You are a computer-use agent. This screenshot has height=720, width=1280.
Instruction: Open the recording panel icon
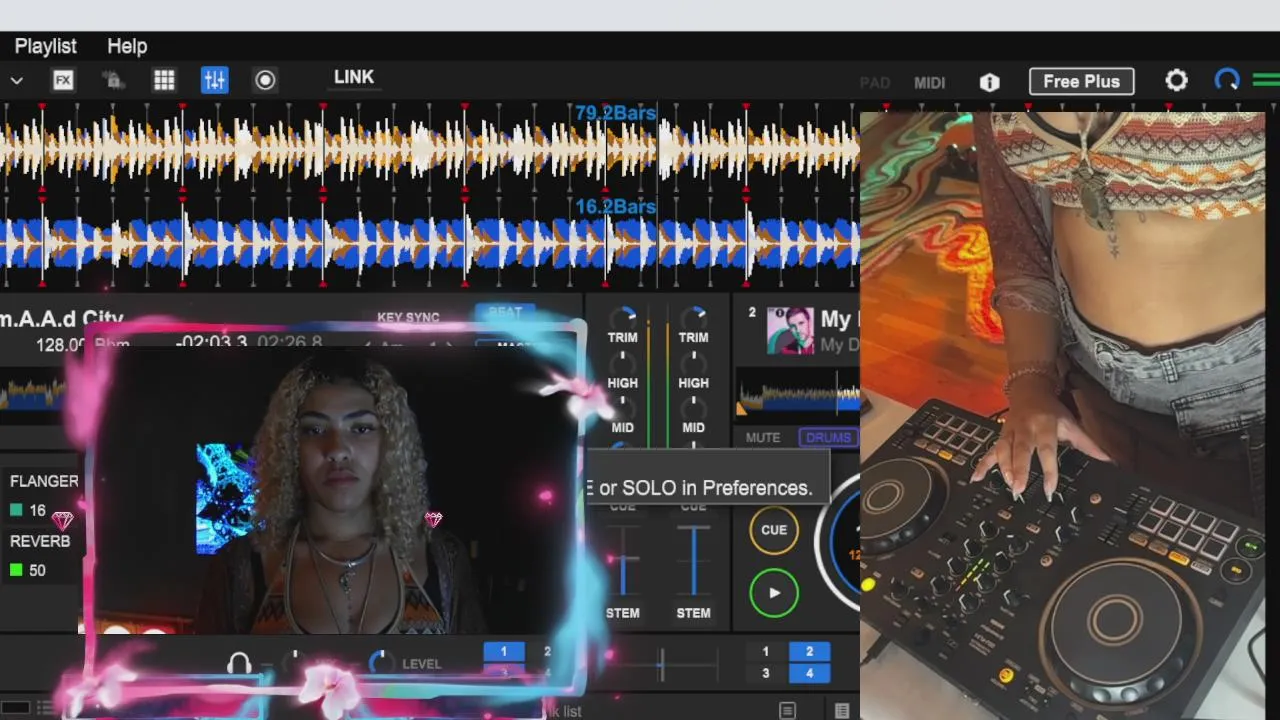[265, 80]
